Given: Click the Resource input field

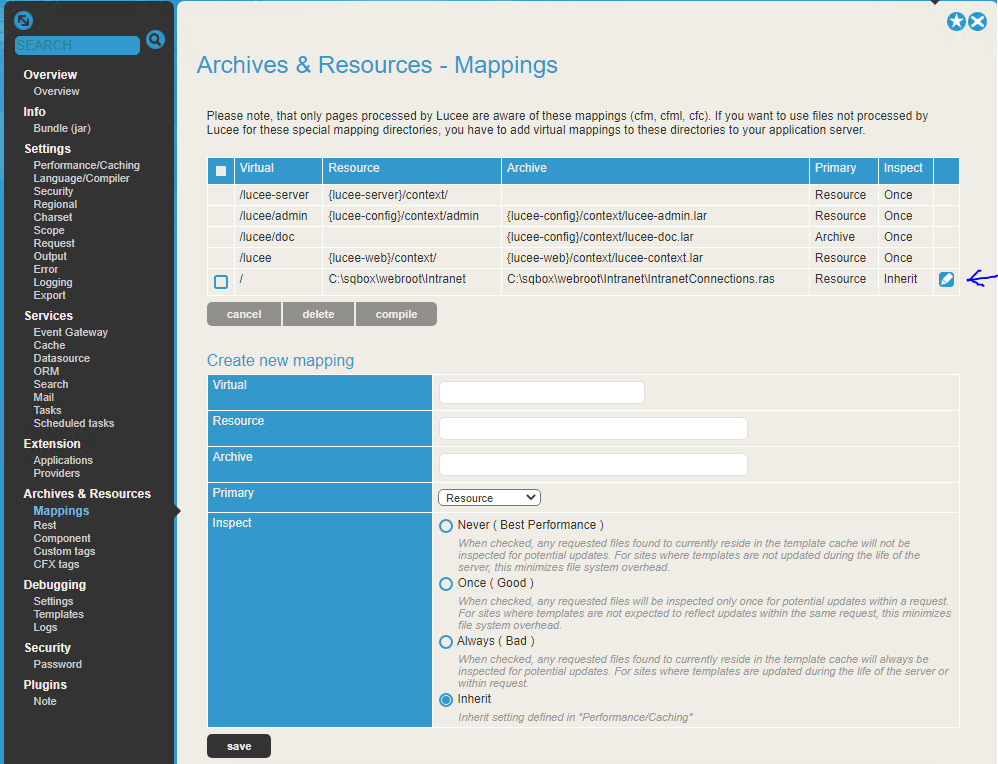Looking at the screenshot, I should click(593, 428).
